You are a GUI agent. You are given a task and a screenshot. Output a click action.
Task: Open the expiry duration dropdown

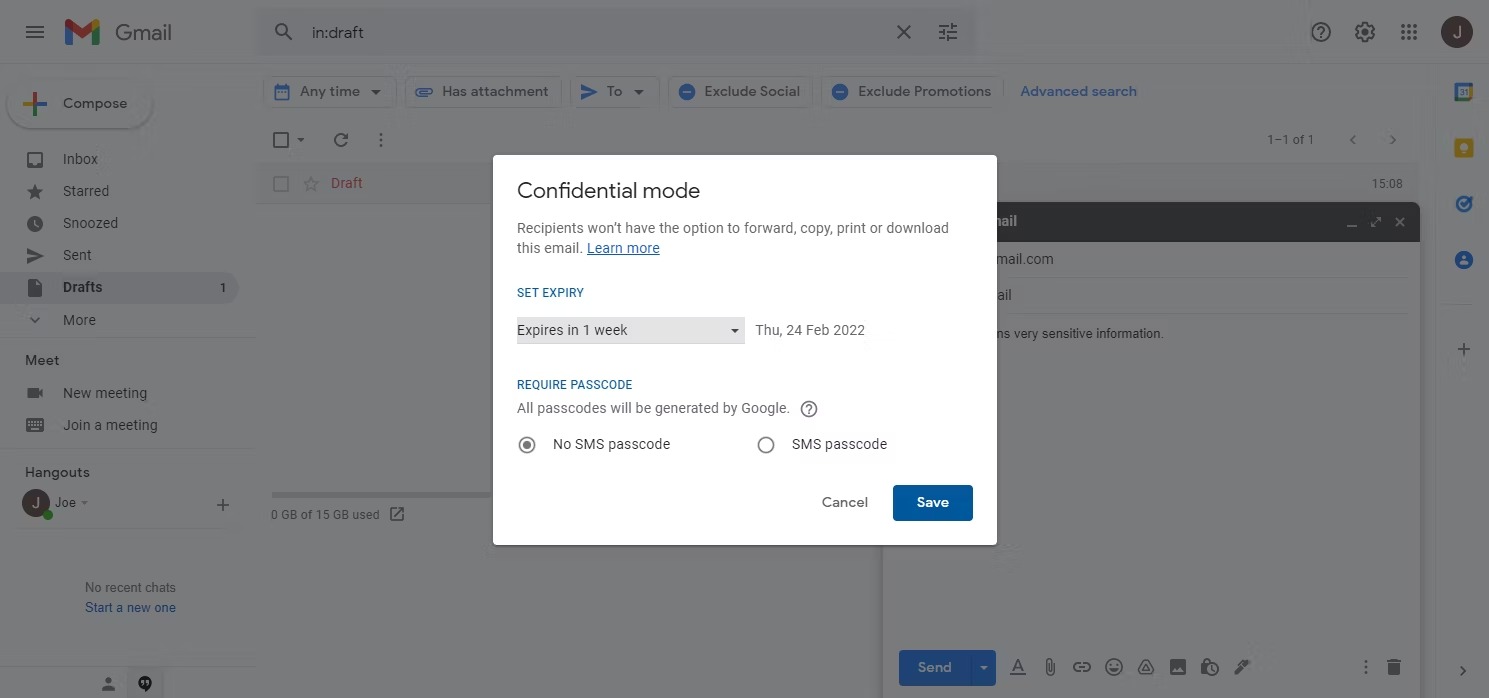point(630,329)
